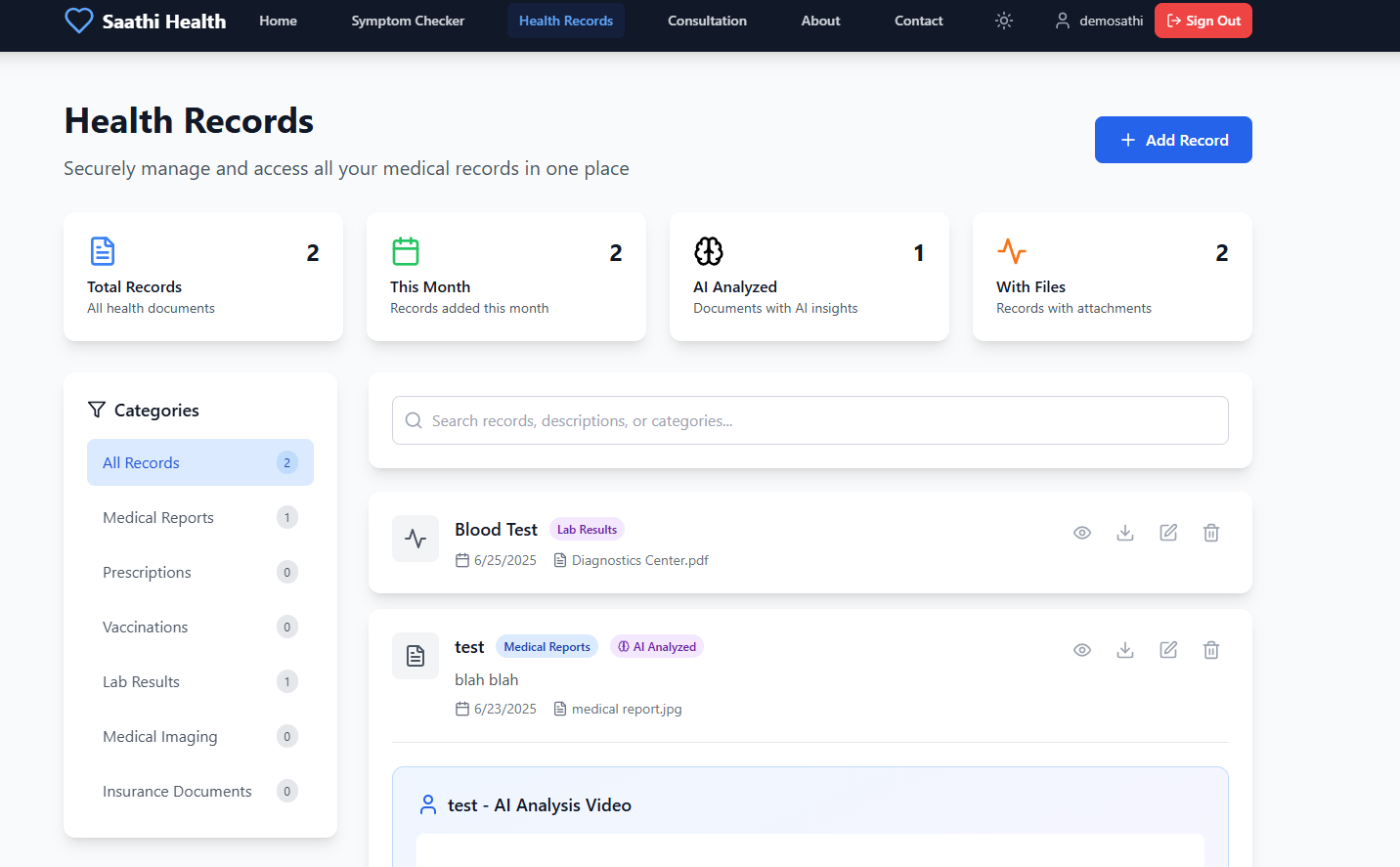Click the 6/23/2025 date text
The width and height of the screenshot is (1400, 867).
(x=505, y=709)
